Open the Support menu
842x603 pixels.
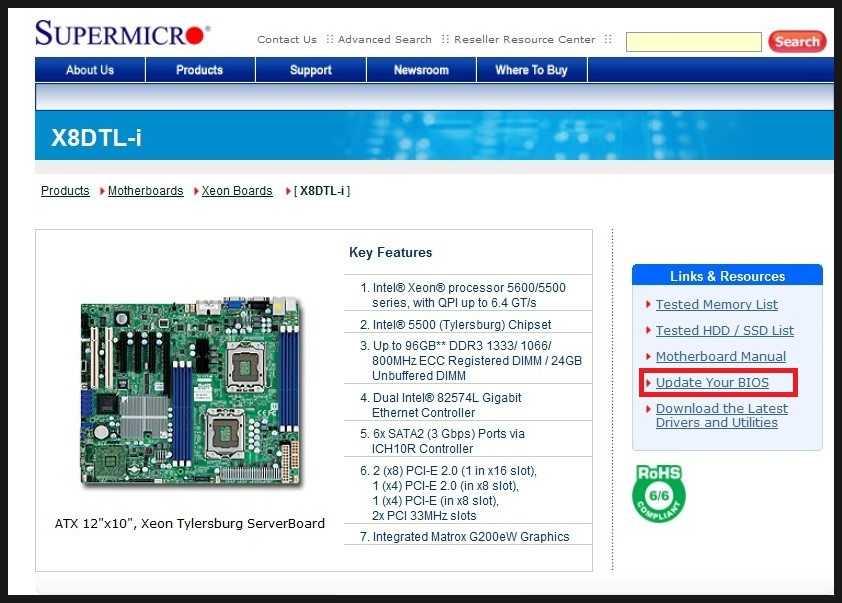pyautogui.click(x=310, y=70)
